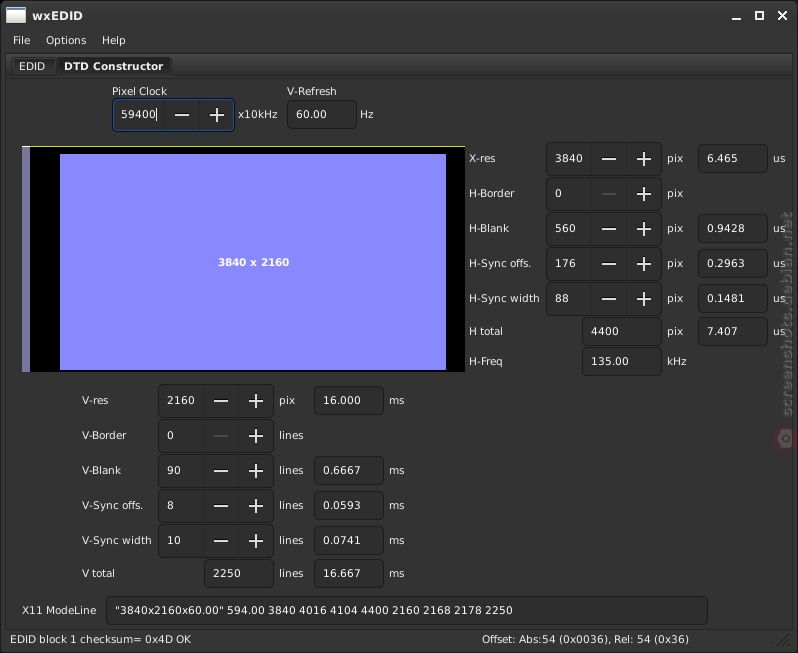Increase the V-Blank value

click(256, 471)
